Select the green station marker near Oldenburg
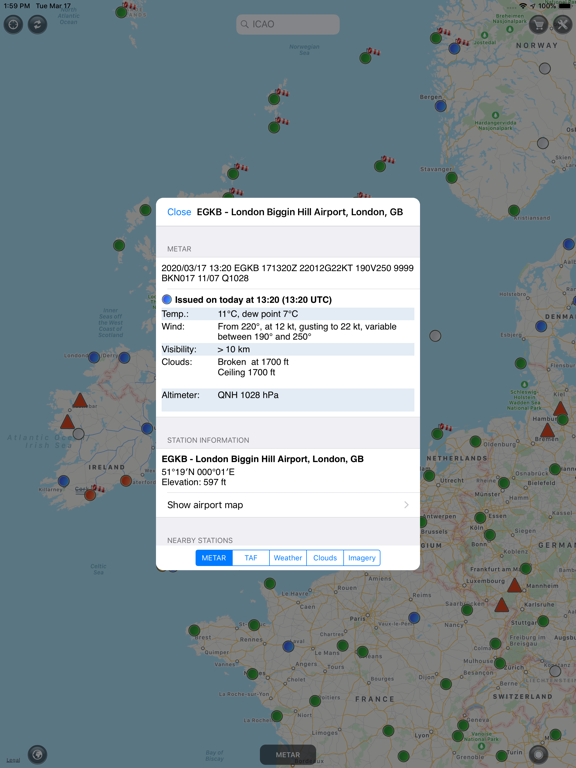 (475, 441)
